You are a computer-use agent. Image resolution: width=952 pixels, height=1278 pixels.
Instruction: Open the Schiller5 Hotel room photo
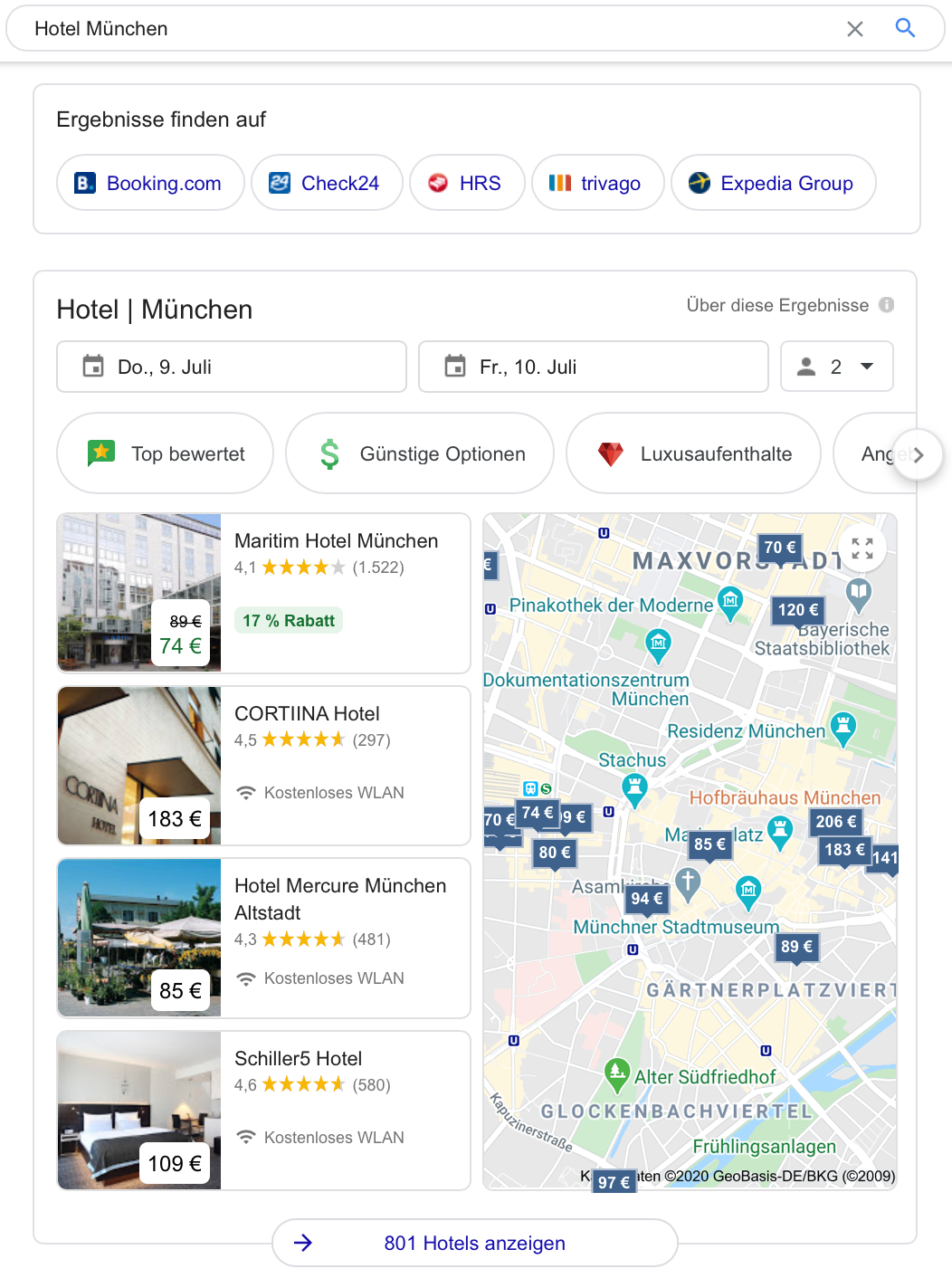tap(139, 1111)
